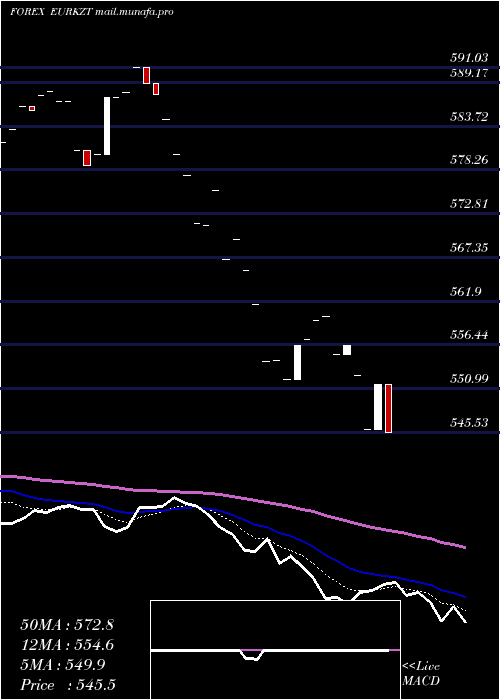Click the 591.03 price level label
This screenshot has width=500, height=700.
click(x=469, y=58)
